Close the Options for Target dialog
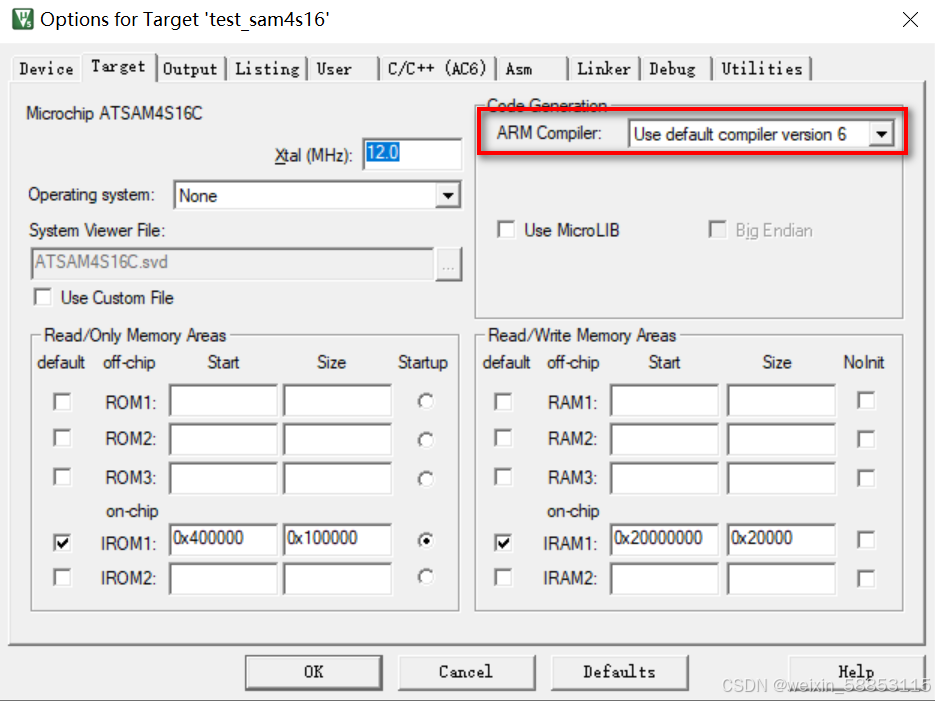935x701 pixels. pos(910,20)
